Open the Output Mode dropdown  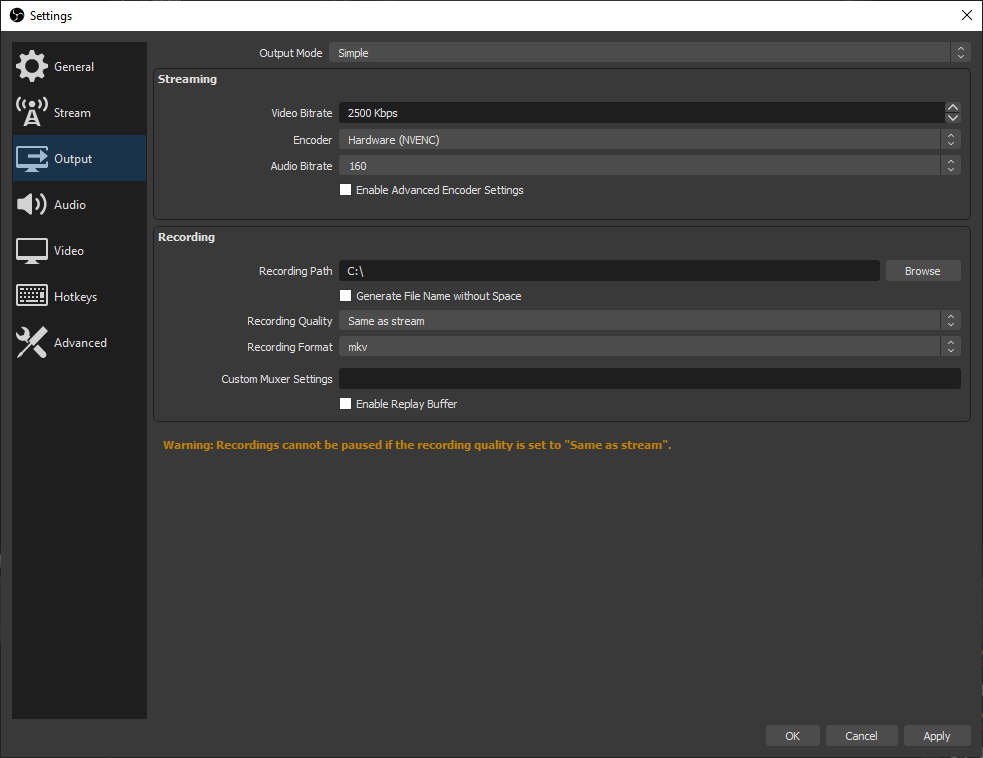tap(650, 52)
